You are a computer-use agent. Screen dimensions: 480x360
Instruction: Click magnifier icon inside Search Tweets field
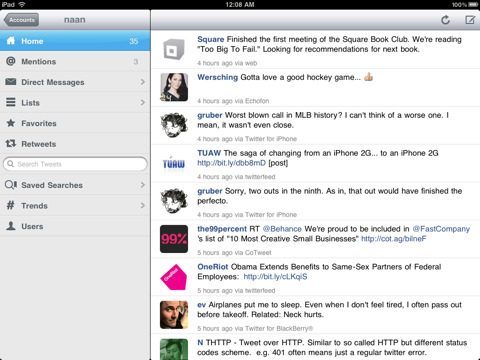click(x=11, y=164)
